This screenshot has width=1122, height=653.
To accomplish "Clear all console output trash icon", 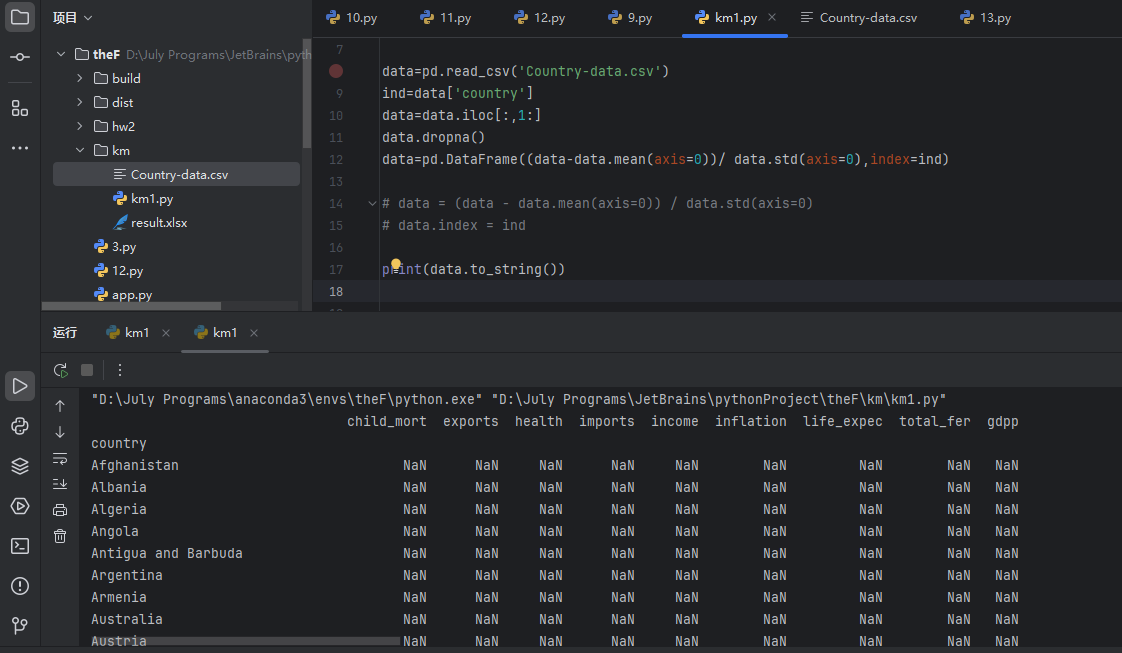I will point(60,536).
